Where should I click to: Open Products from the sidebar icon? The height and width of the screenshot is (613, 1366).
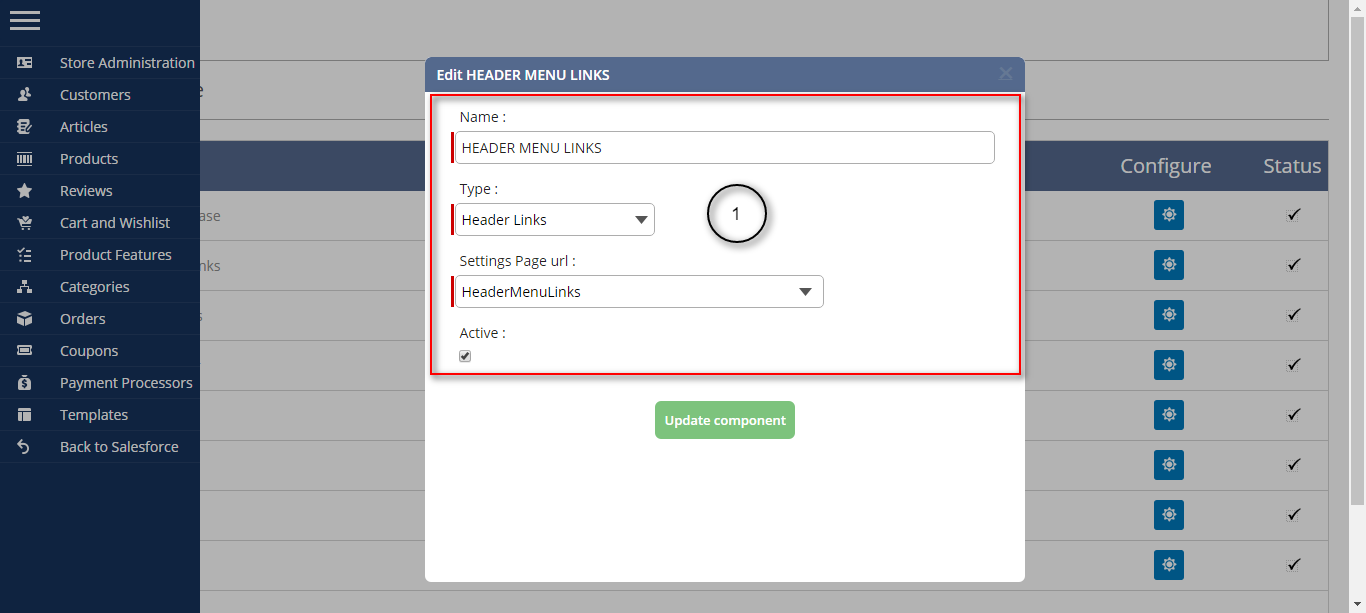point(25,158)
